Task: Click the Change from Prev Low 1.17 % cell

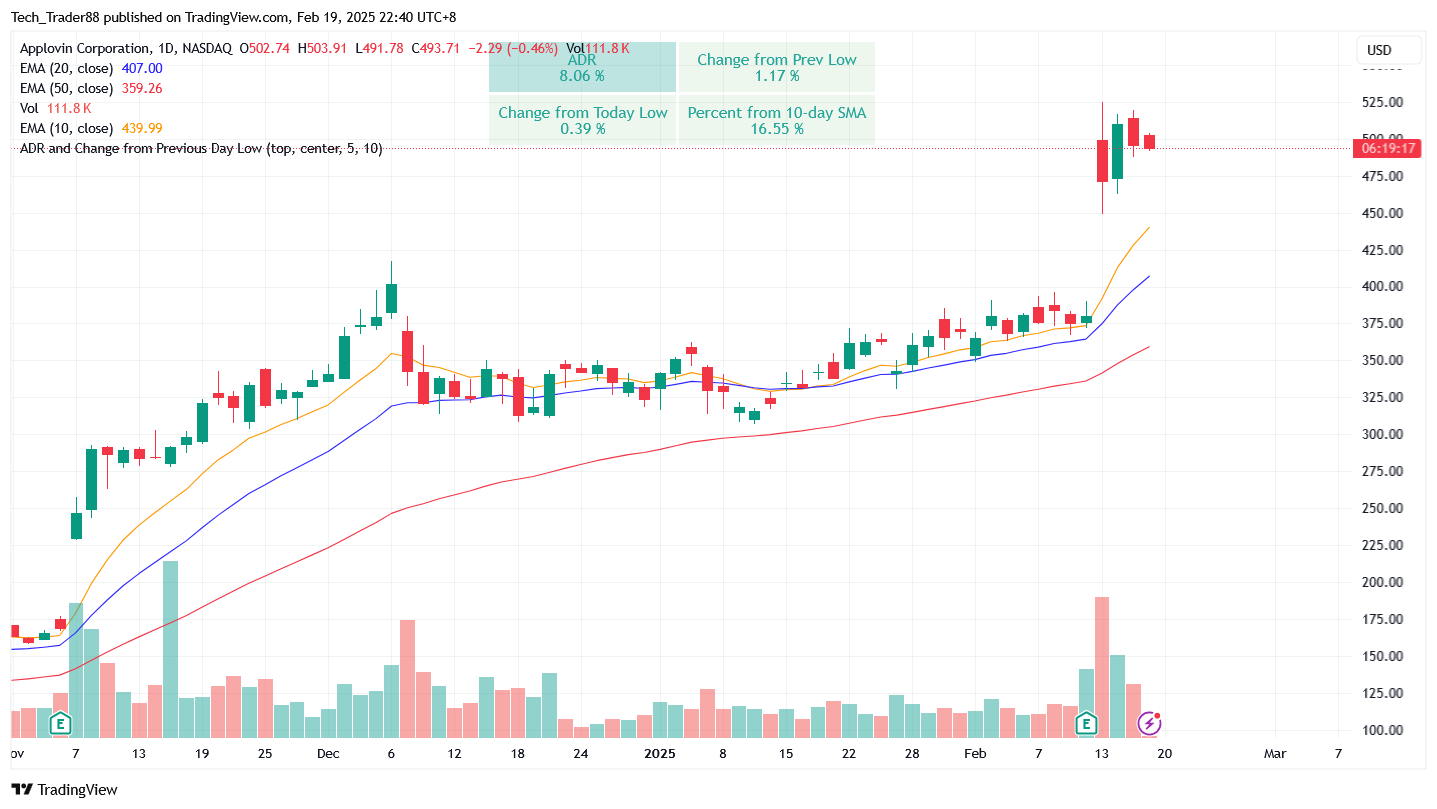Action: (x=777, y=67)
